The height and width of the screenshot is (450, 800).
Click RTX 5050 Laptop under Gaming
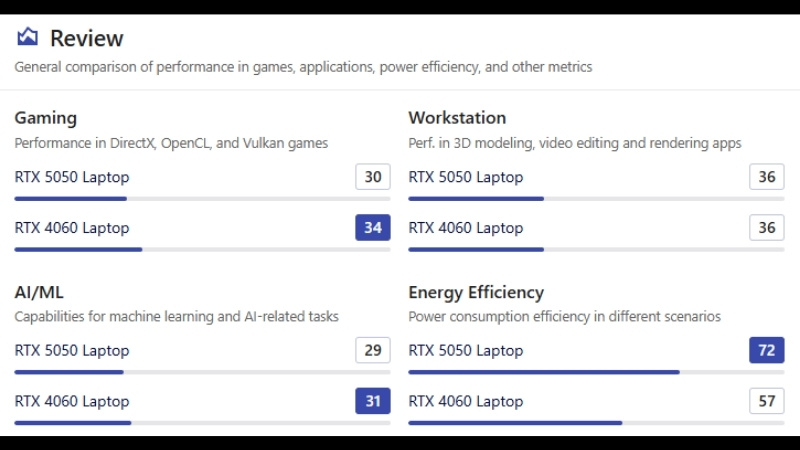click(x=72, y=177)
